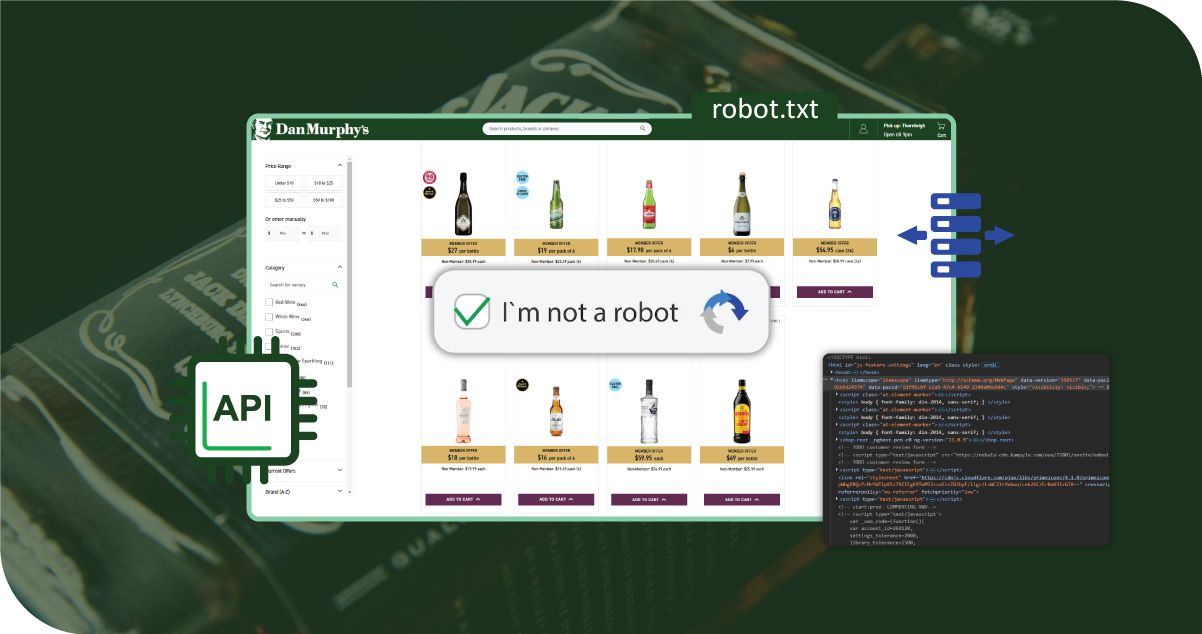
Task: Click the search magnifier in top search bar
Action: pos(642,129)
